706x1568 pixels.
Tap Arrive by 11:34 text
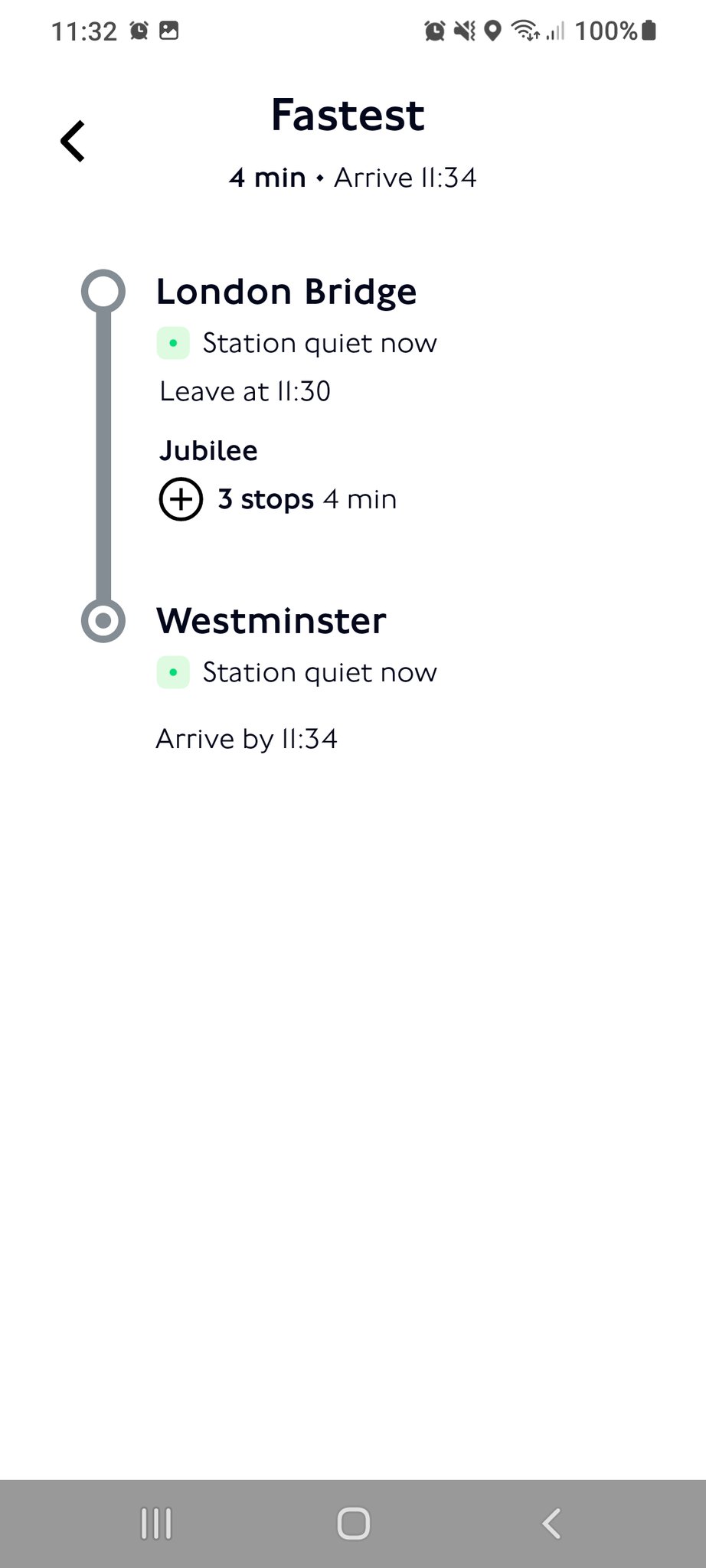click(247, 739)
